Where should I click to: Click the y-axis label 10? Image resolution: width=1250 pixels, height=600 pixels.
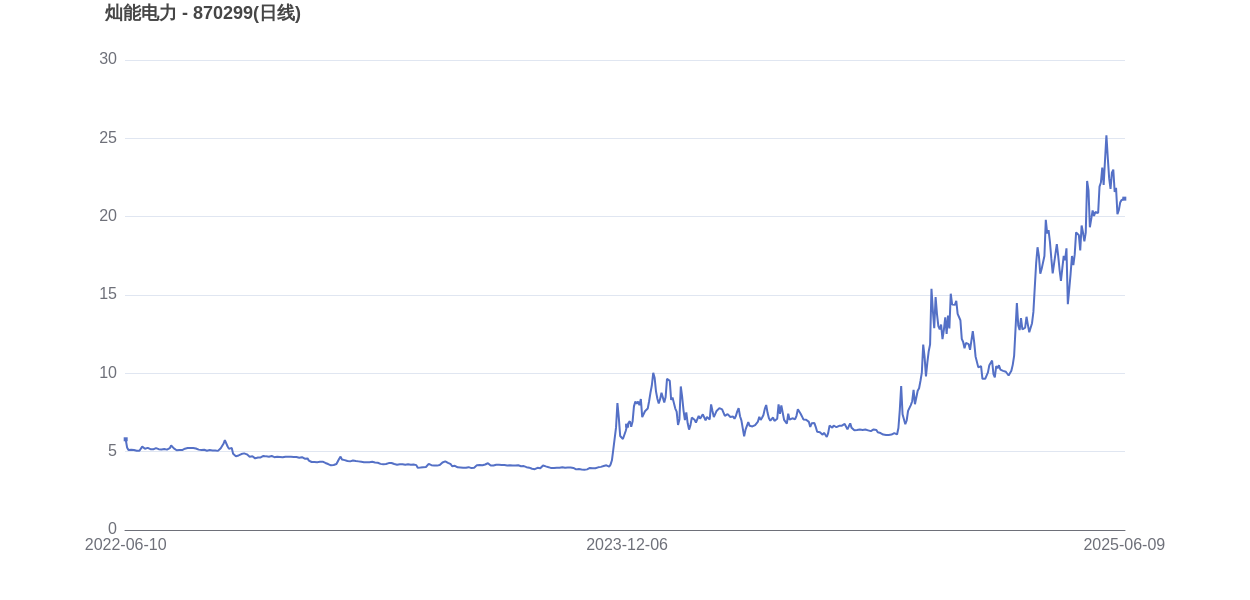[x=108, y=373]
